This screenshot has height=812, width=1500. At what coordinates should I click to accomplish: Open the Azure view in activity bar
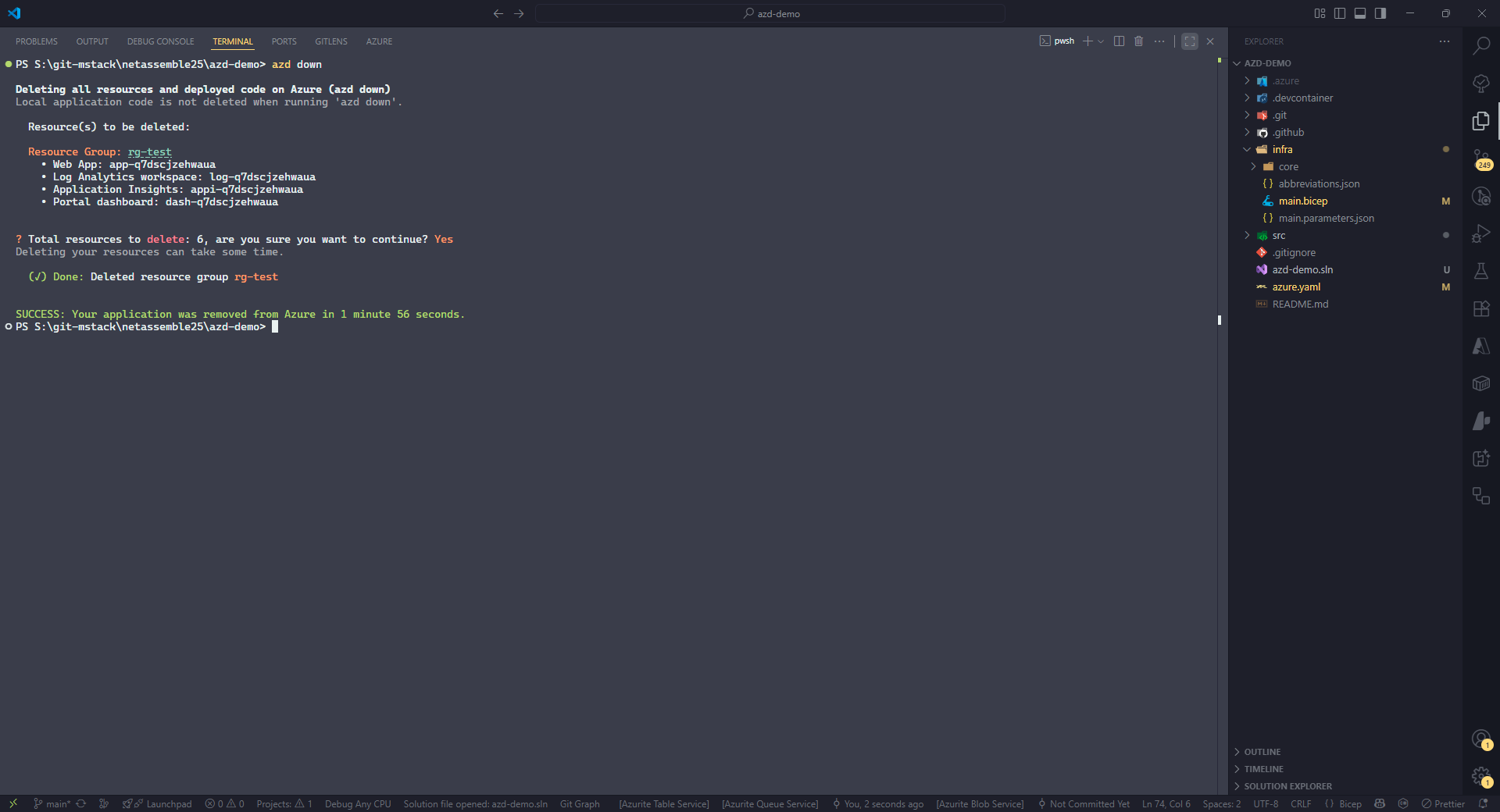tap(1481, 346)
